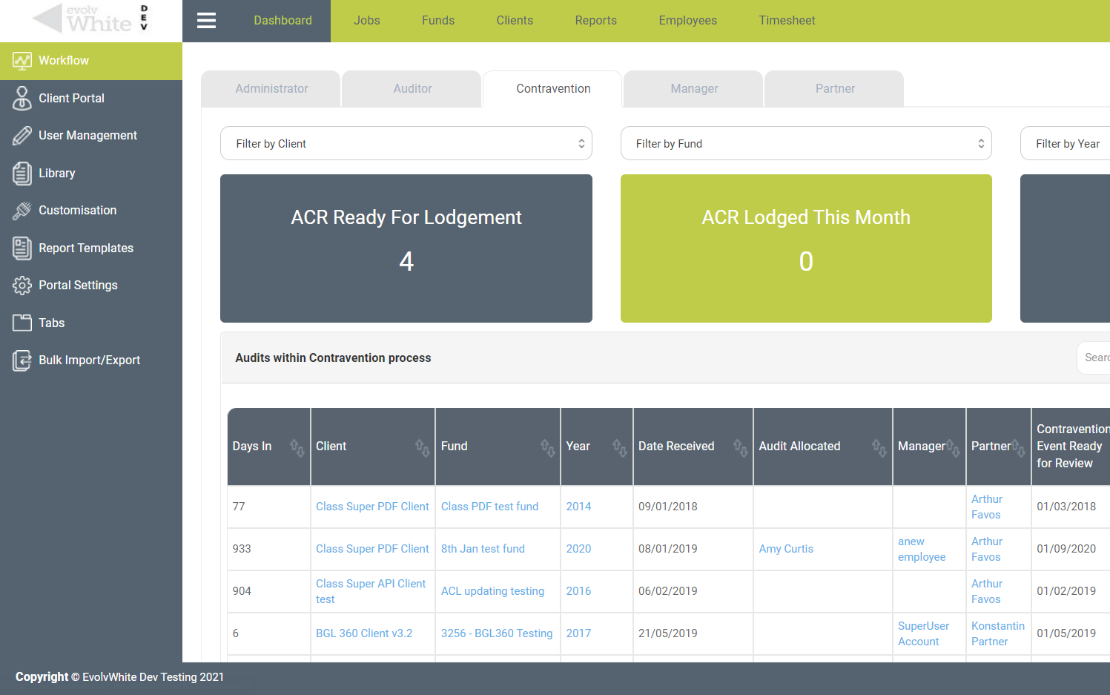Click the hamburger menu icon
Viewport: 1110px width, 695px height.
[206, 21]
